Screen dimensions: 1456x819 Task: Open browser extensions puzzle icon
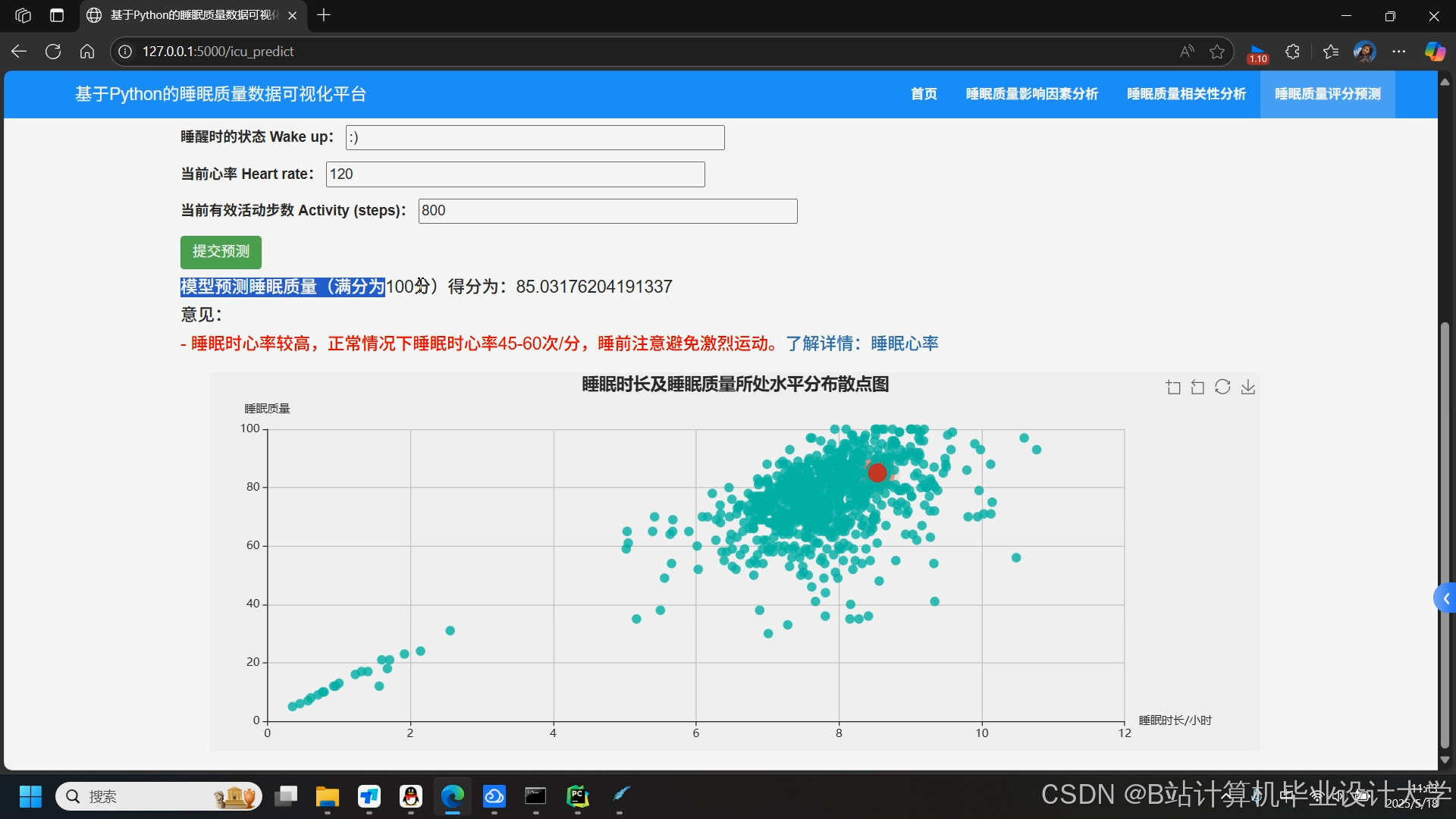[1293, 52]
